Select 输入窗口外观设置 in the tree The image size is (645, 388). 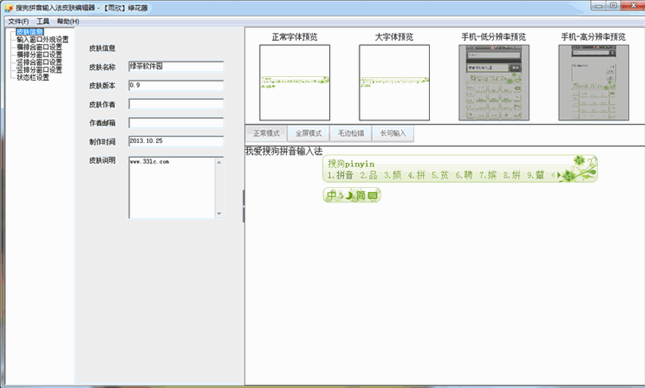coord(42,39)
